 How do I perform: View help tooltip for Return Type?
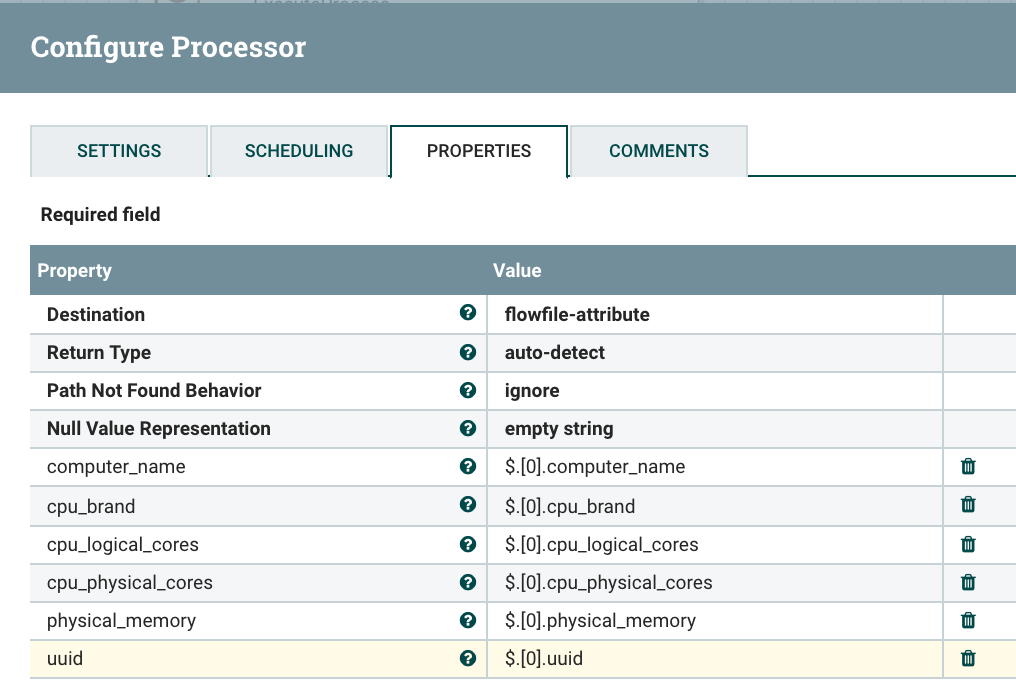point(468,352)
